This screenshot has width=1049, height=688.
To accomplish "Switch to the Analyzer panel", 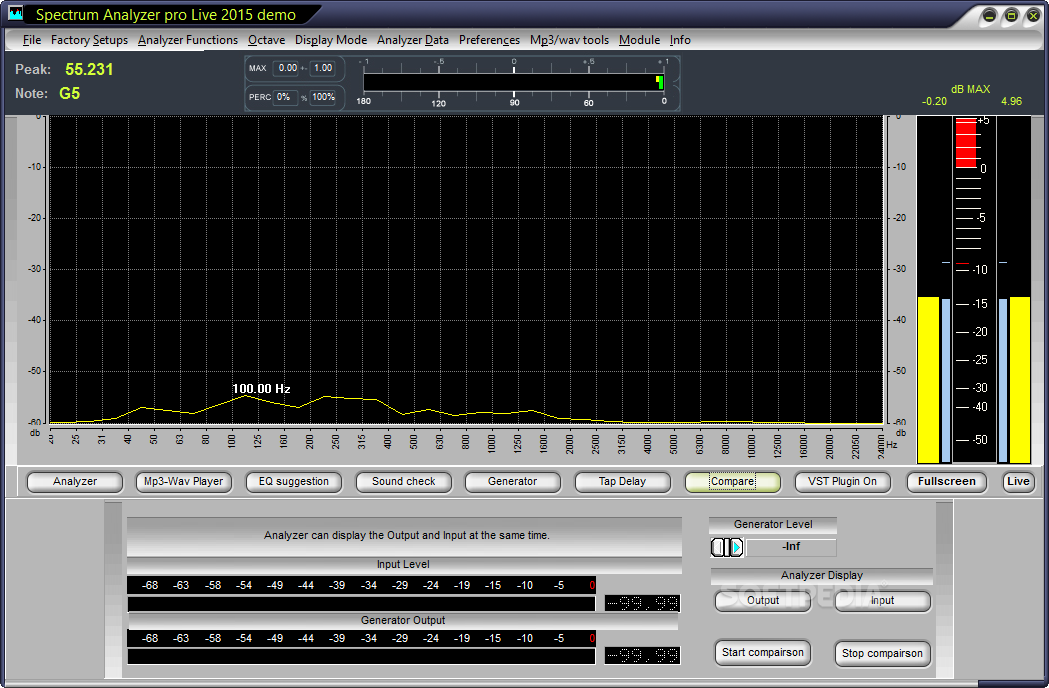I will pos(75,482).
